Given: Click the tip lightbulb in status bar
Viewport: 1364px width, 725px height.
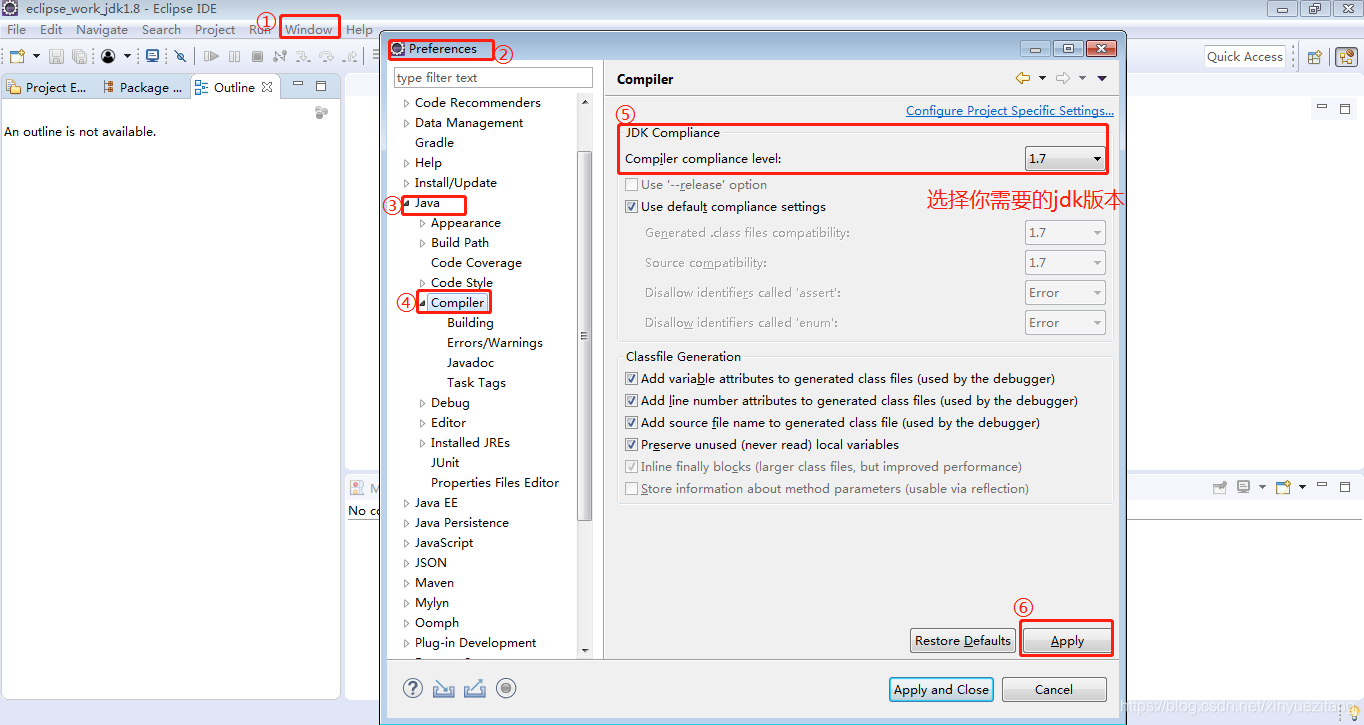Looking at the screenshot, I should click(1353, 712).
